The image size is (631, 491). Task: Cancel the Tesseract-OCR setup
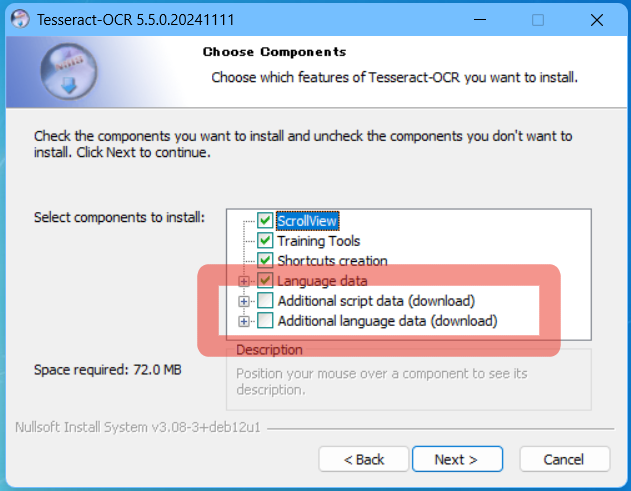click(564, 459)
